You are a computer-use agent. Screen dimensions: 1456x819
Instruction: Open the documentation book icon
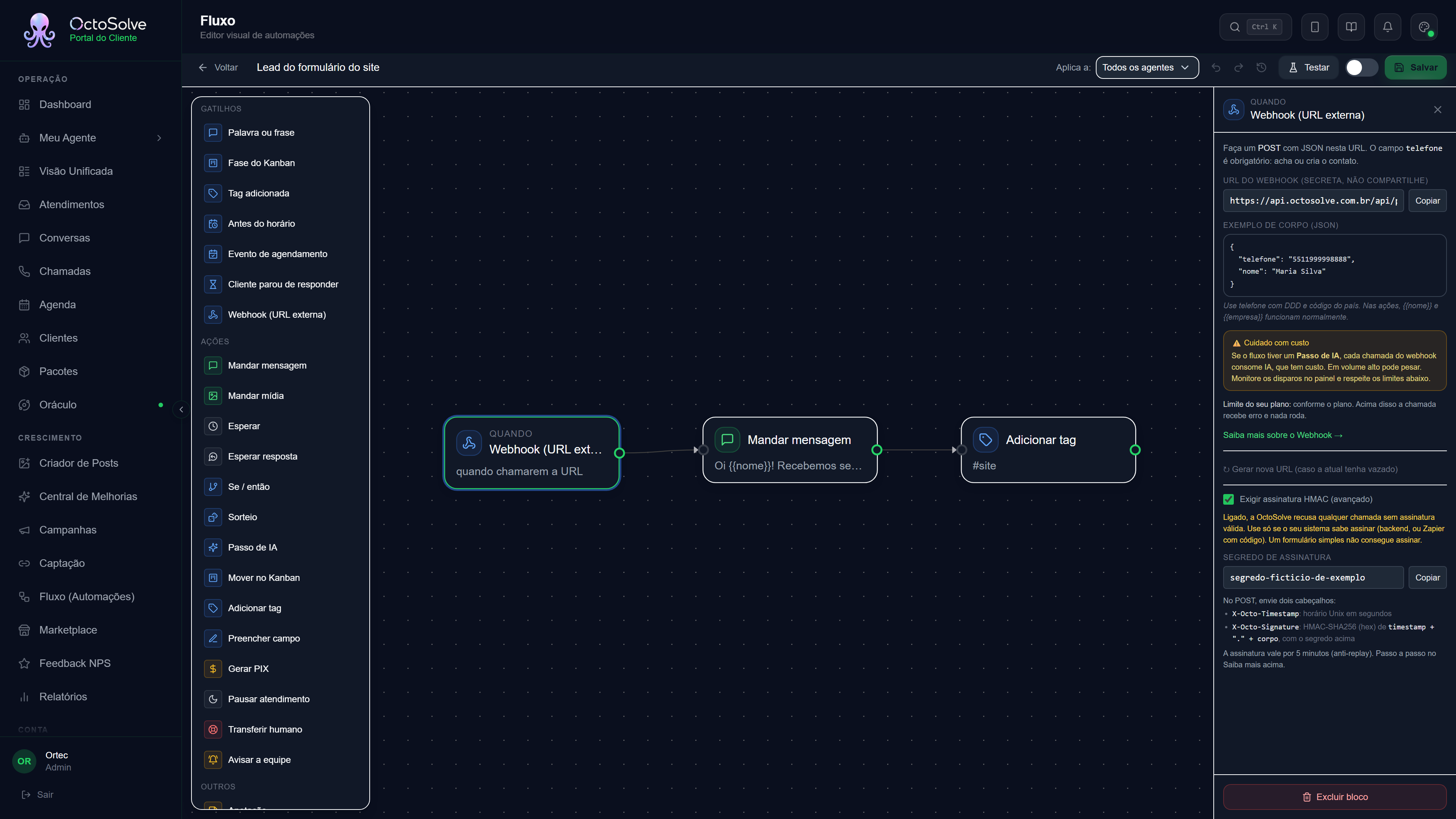point(1351,27)
